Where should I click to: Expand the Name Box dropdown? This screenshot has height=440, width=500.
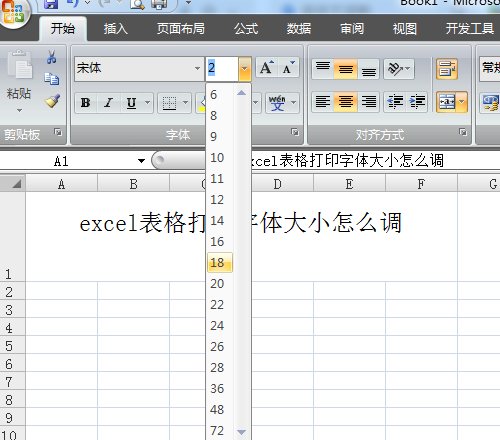[x=141, y=161]
